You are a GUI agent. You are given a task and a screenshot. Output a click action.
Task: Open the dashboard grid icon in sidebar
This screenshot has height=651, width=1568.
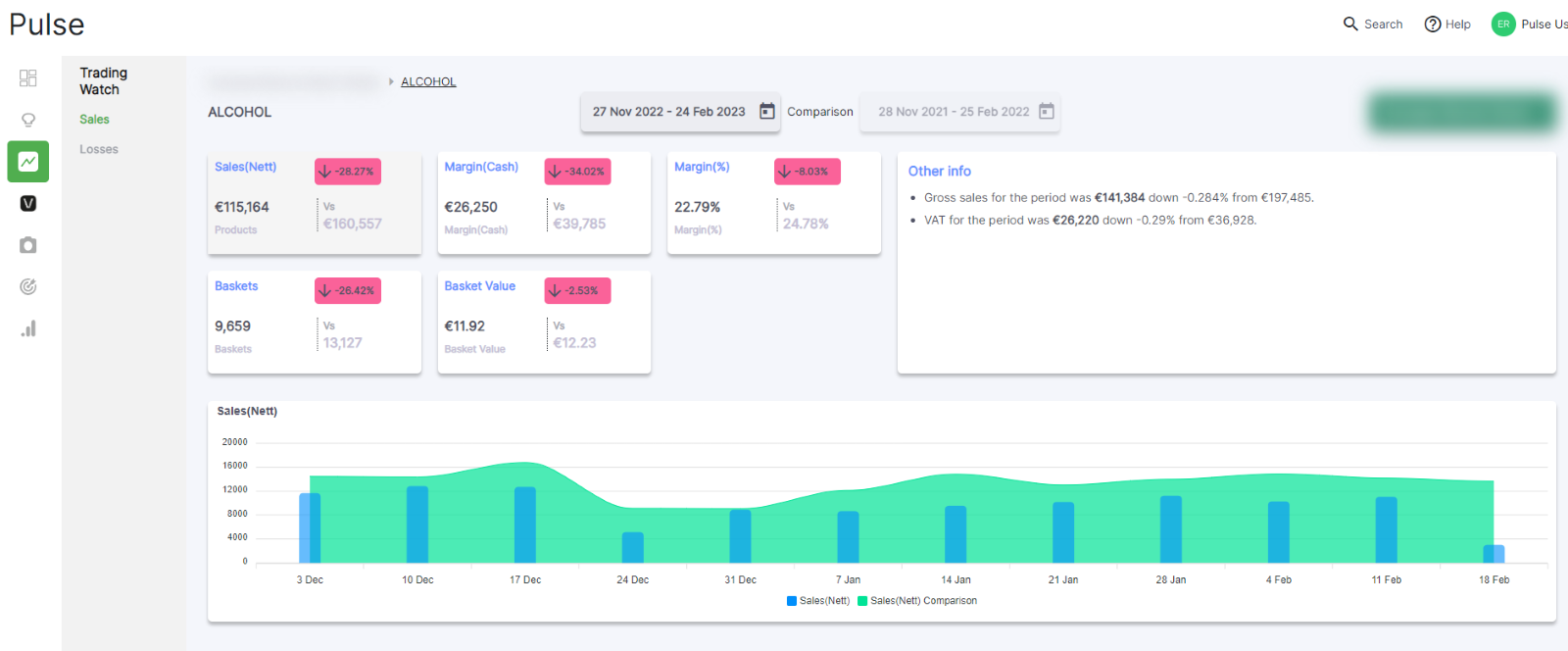point(28,77)
